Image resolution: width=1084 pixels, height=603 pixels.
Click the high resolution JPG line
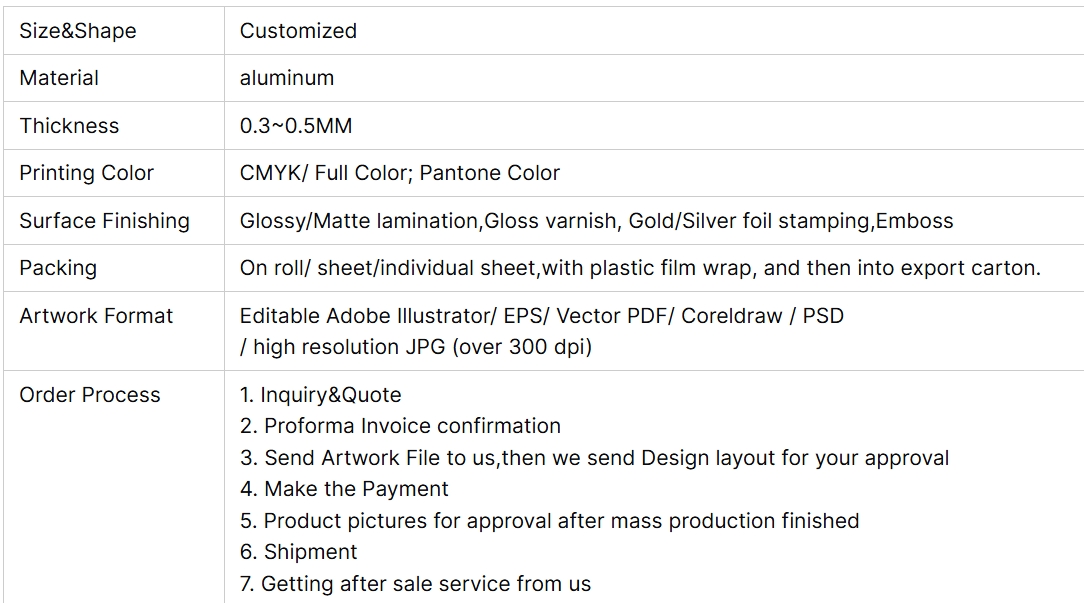coord(416,347)
